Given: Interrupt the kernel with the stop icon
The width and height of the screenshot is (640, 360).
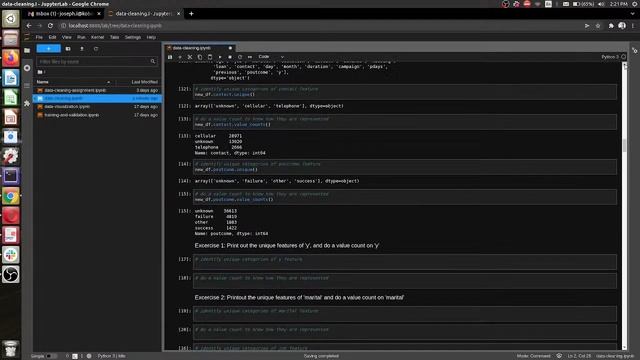Looking at the screenshot, I should [230, 57].
